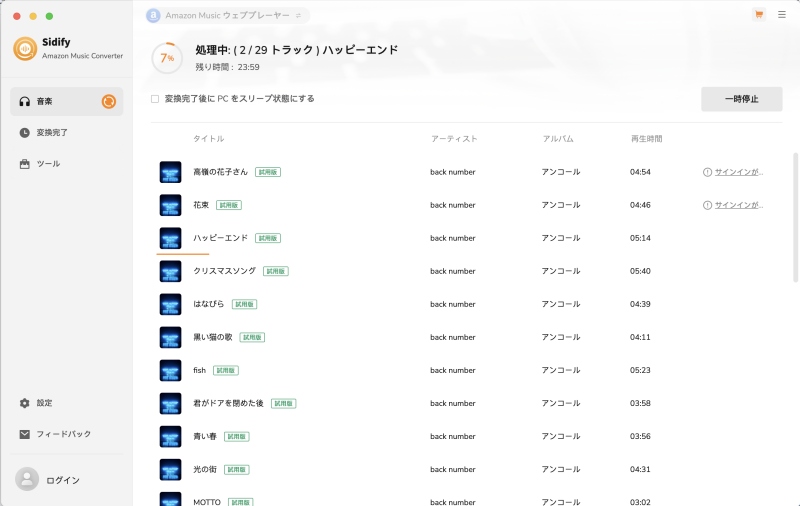
Task: Click album thumbnail of はなびら
Action: (x=170, y=304)
